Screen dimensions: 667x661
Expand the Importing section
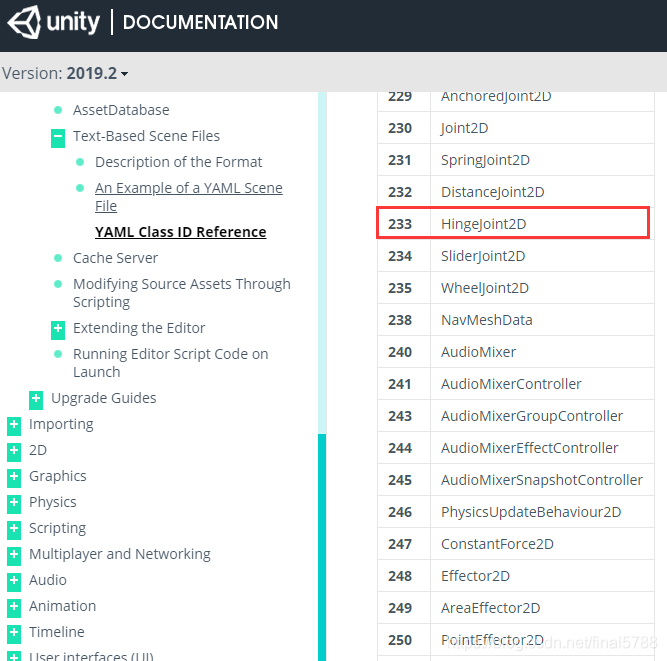coord(14,426)
